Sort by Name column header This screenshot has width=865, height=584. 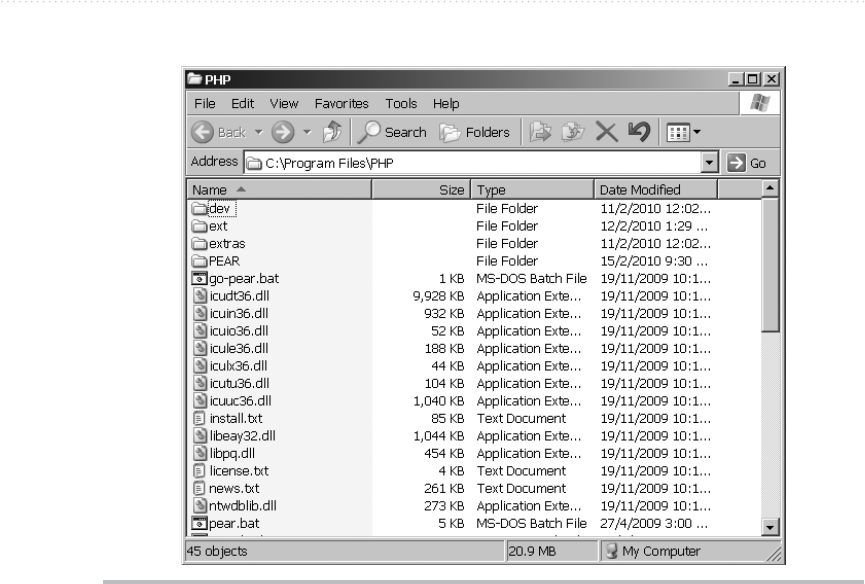pyautogui.click(x=279, y=190)
